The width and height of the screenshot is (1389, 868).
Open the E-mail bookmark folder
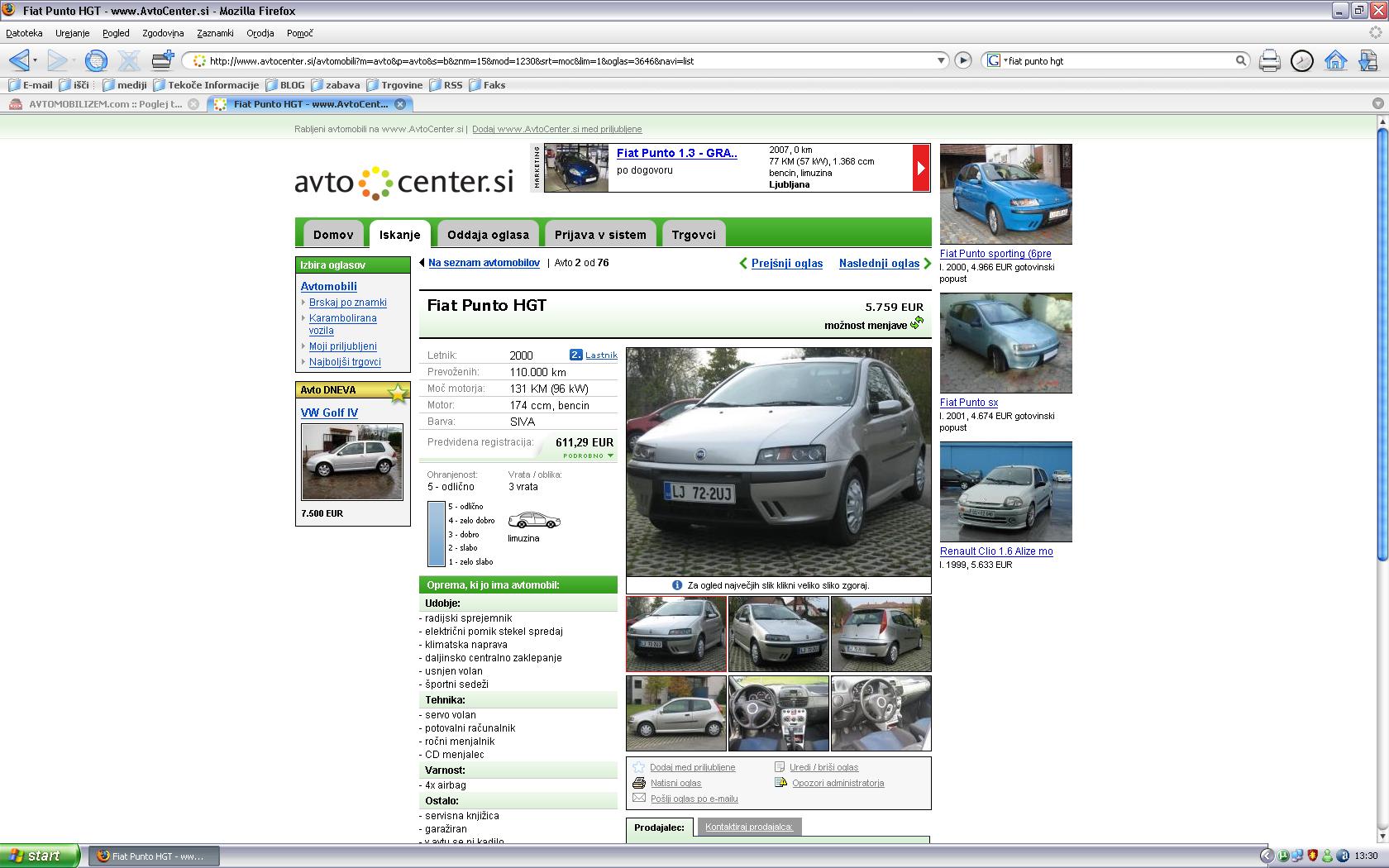[31, 85]
